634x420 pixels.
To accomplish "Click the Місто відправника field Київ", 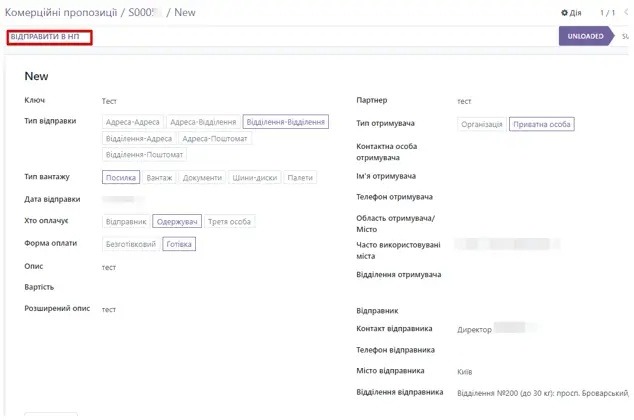I will click(465, 371).
